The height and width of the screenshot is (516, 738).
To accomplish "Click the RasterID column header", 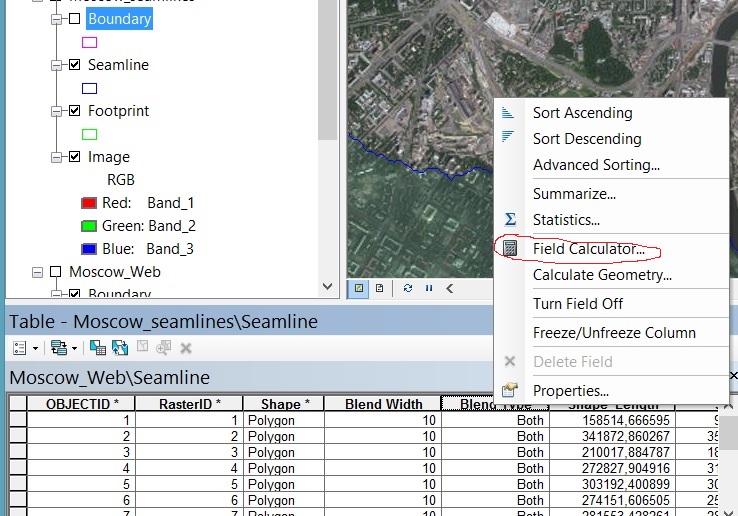I will click(x=189, y=404).
